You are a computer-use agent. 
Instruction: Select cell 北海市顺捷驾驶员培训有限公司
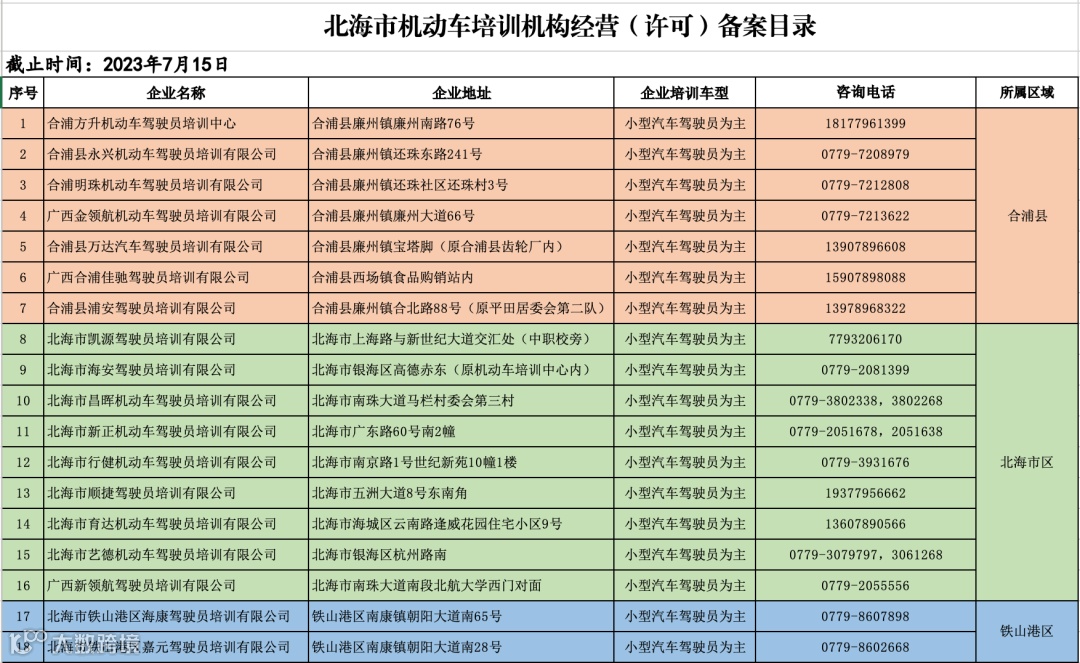pyautogui.click(x=176, y=494)
